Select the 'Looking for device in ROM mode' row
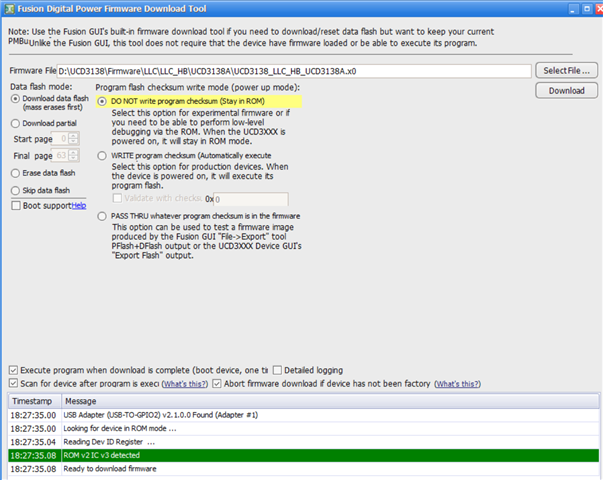 point(304,428)
